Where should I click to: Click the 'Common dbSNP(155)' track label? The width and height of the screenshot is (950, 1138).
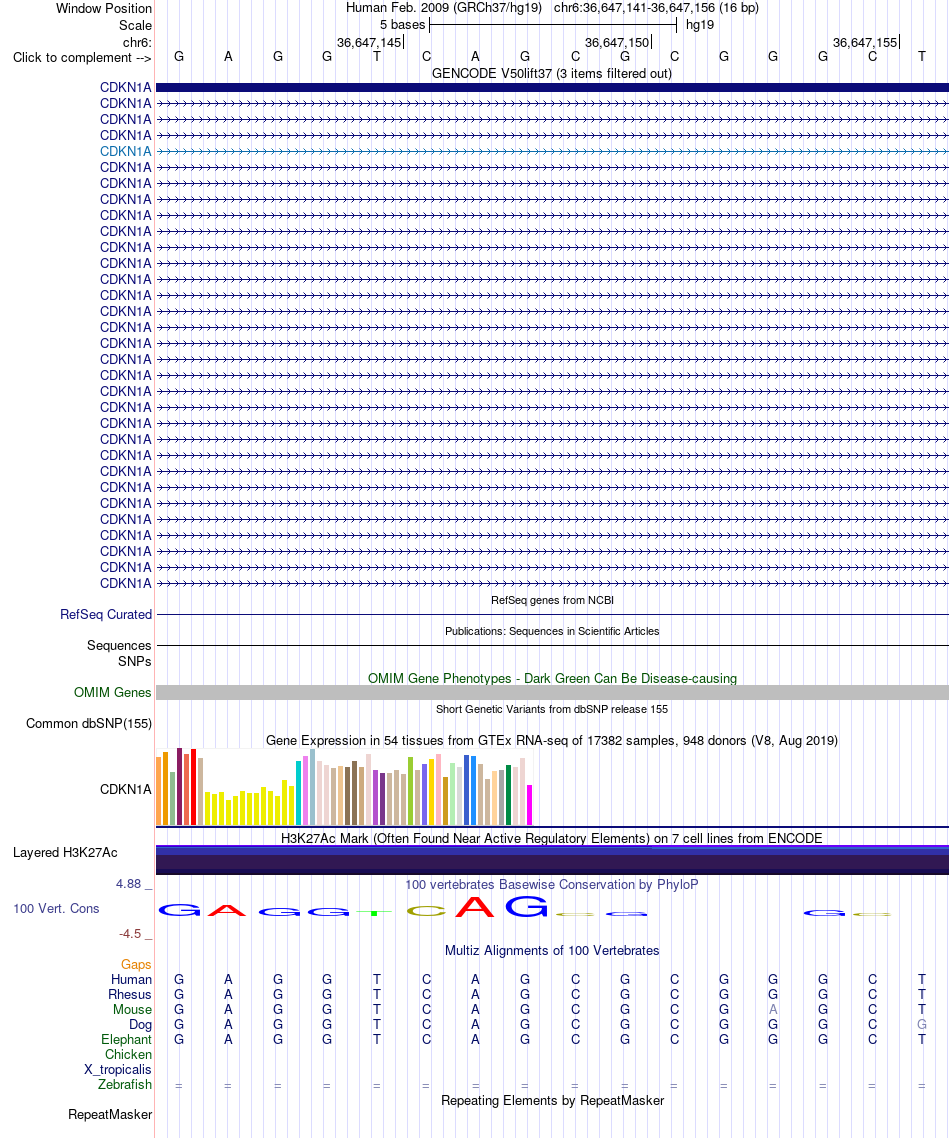[x=89, y=724]
